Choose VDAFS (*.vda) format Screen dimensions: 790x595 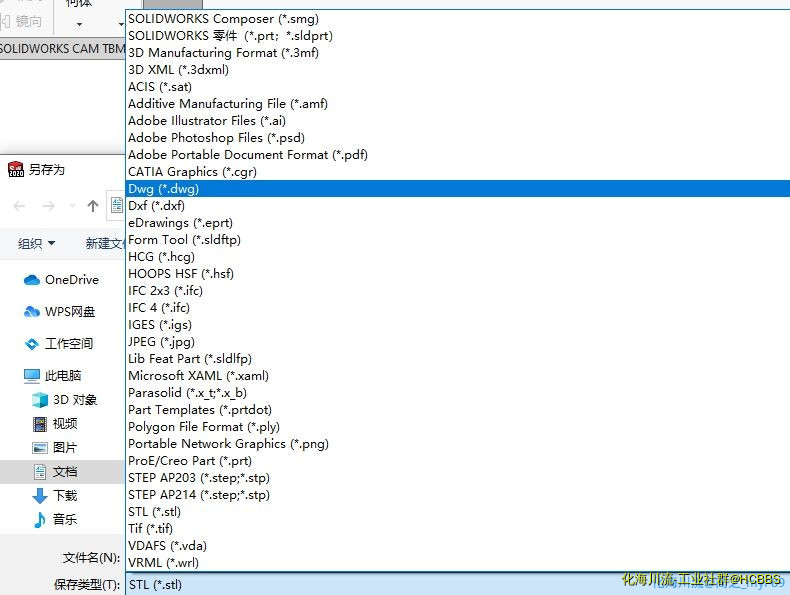pos(457,546)
